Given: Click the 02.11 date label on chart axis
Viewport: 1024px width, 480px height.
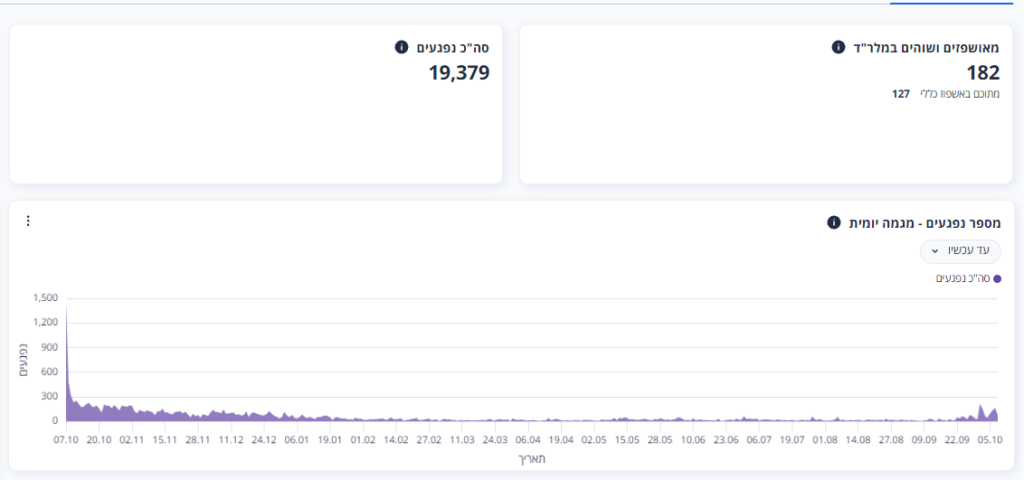Looking at the screenshot, I should point(132,440).
